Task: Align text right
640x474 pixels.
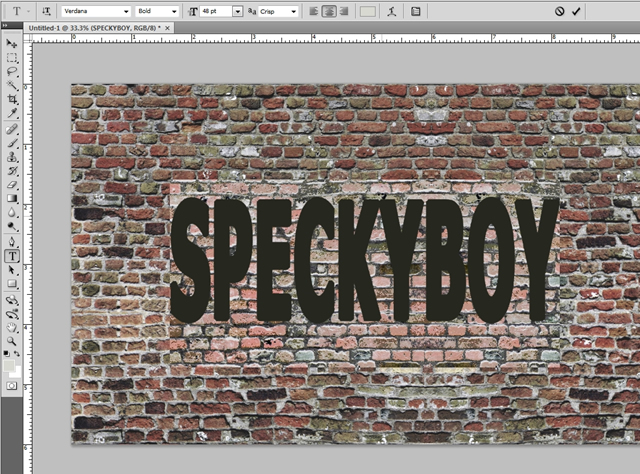Action: (x=344, y=11)
